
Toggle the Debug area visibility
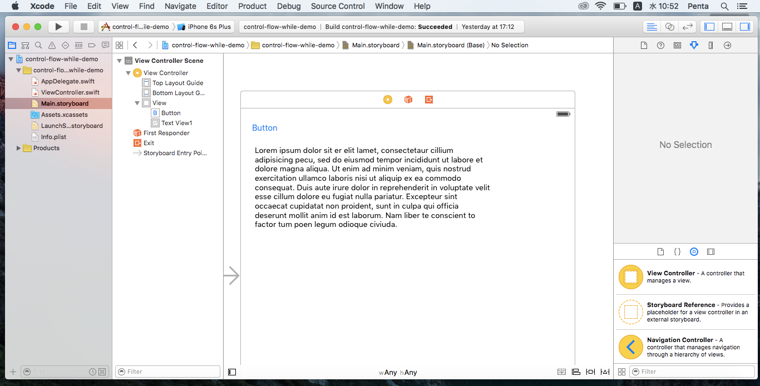[727, 27]
